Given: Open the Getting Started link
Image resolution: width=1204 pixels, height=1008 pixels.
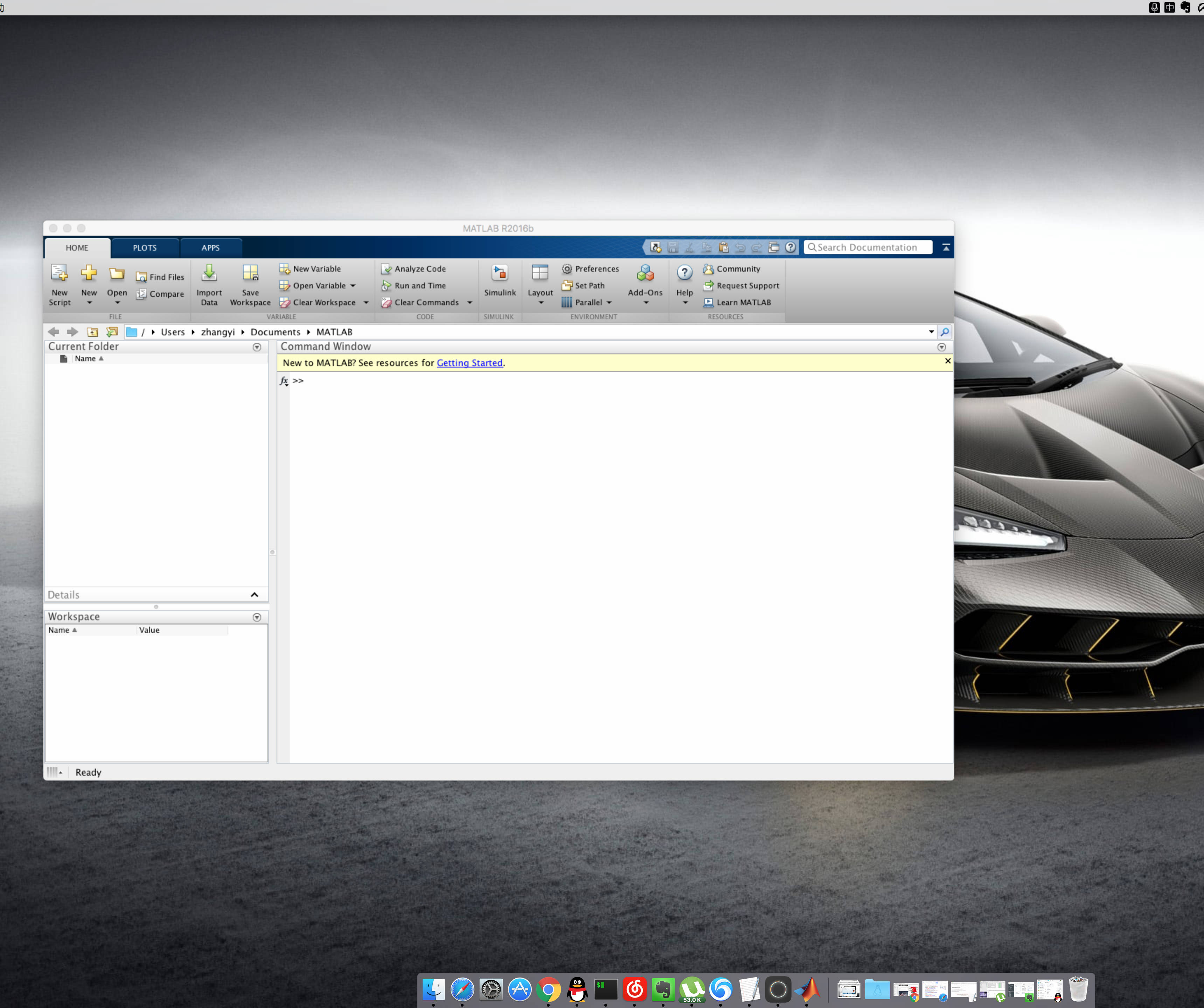Looking at the screenshot, I should pos(469,363).
